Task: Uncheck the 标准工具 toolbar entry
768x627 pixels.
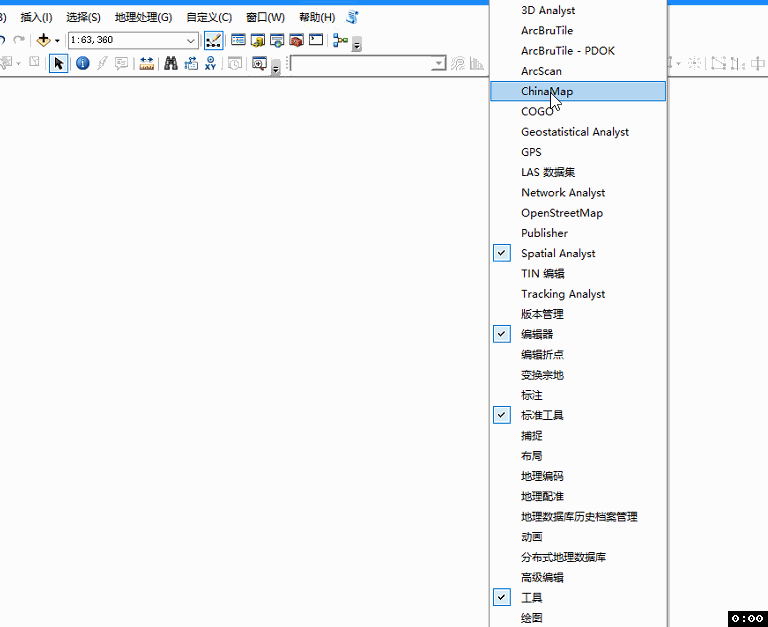Action: pos(578,415)
